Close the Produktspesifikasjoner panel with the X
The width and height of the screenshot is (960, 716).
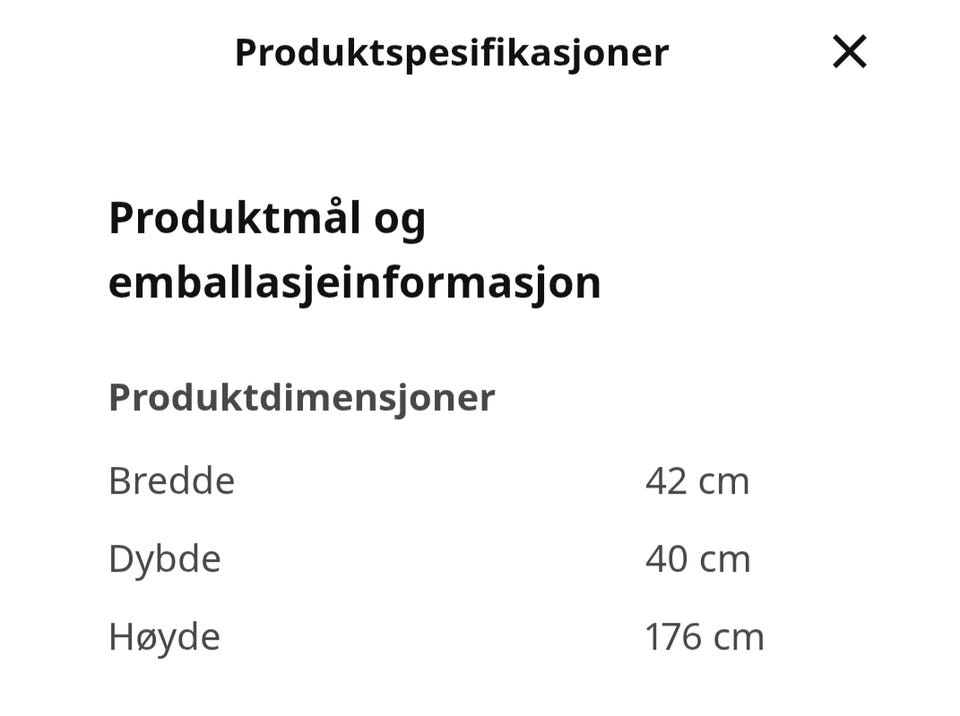(850, 51)
